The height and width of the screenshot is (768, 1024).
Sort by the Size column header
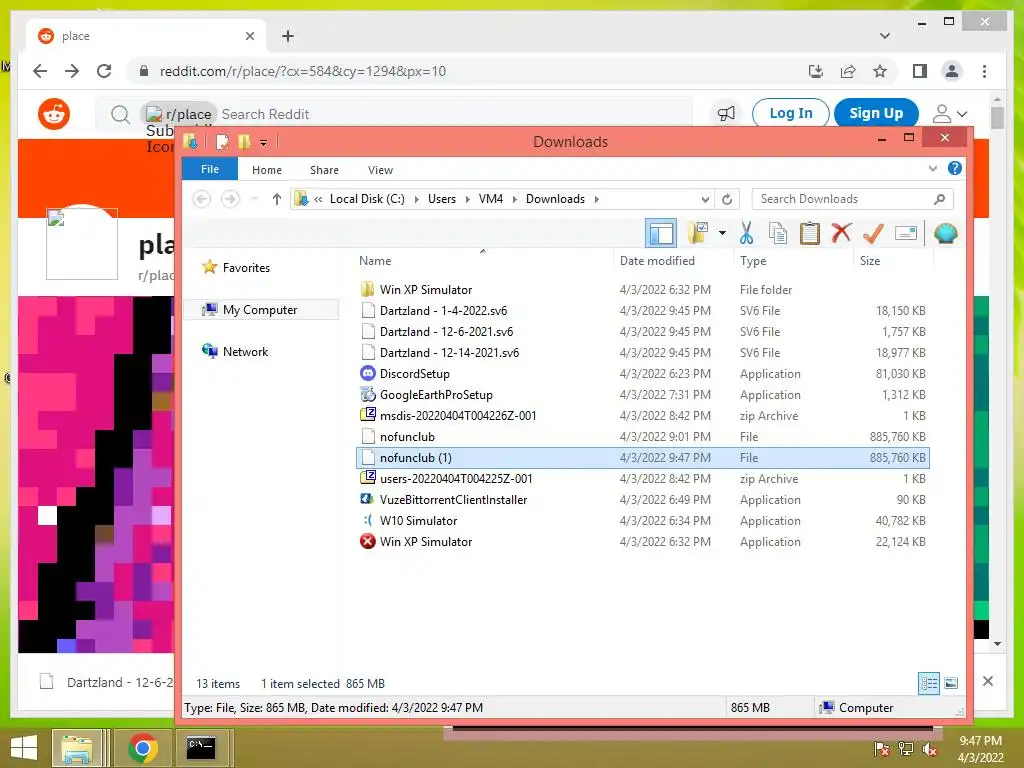(870, 261)
